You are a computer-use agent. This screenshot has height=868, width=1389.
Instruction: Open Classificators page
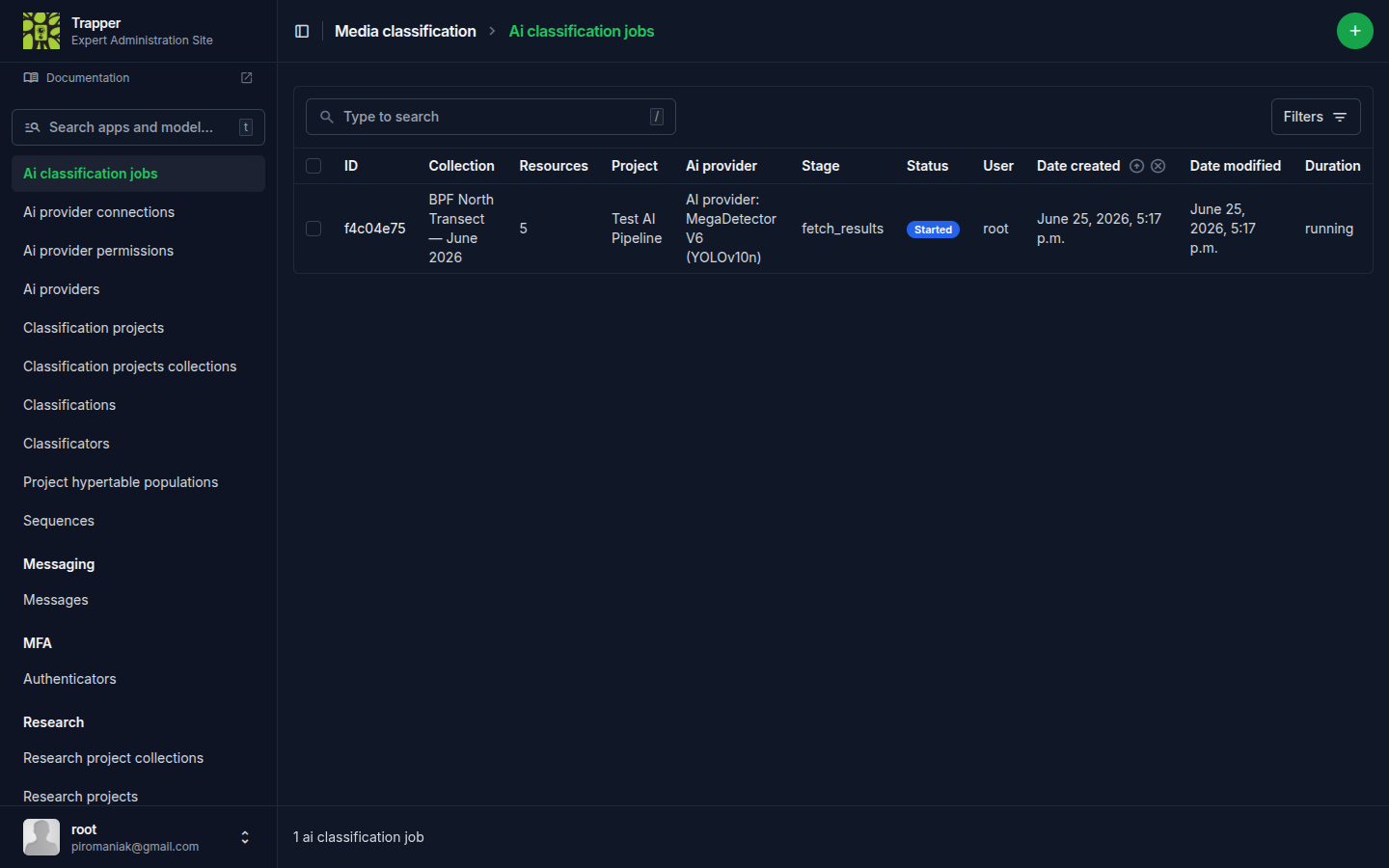(138, 444)
